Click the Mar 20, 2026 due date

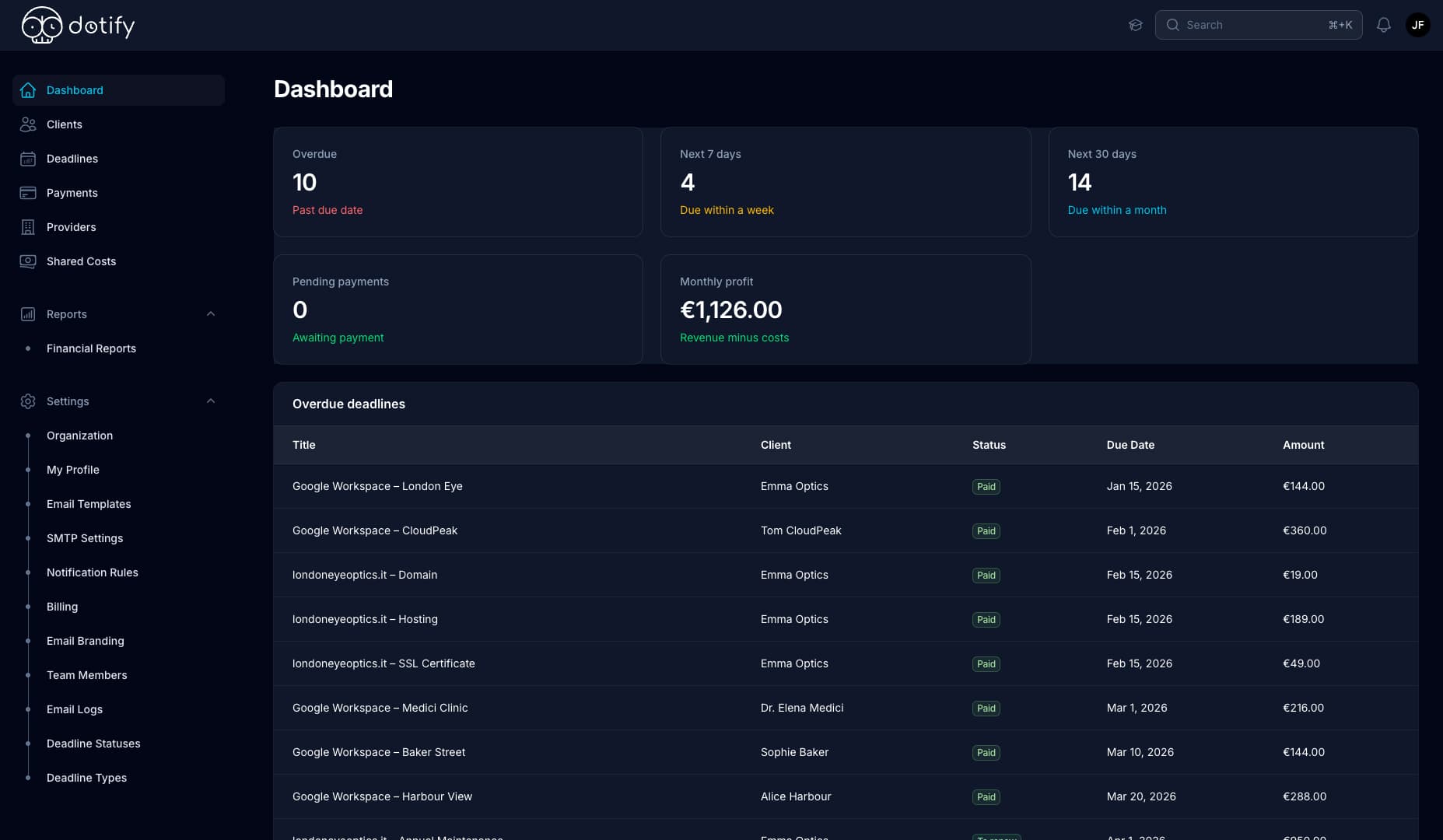tap(1141, 796)
